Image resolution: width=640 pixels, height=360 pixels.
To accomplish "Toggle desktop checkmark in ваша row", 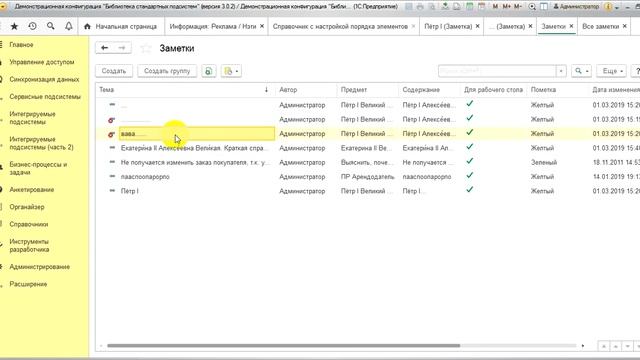I will coord(470,133).
